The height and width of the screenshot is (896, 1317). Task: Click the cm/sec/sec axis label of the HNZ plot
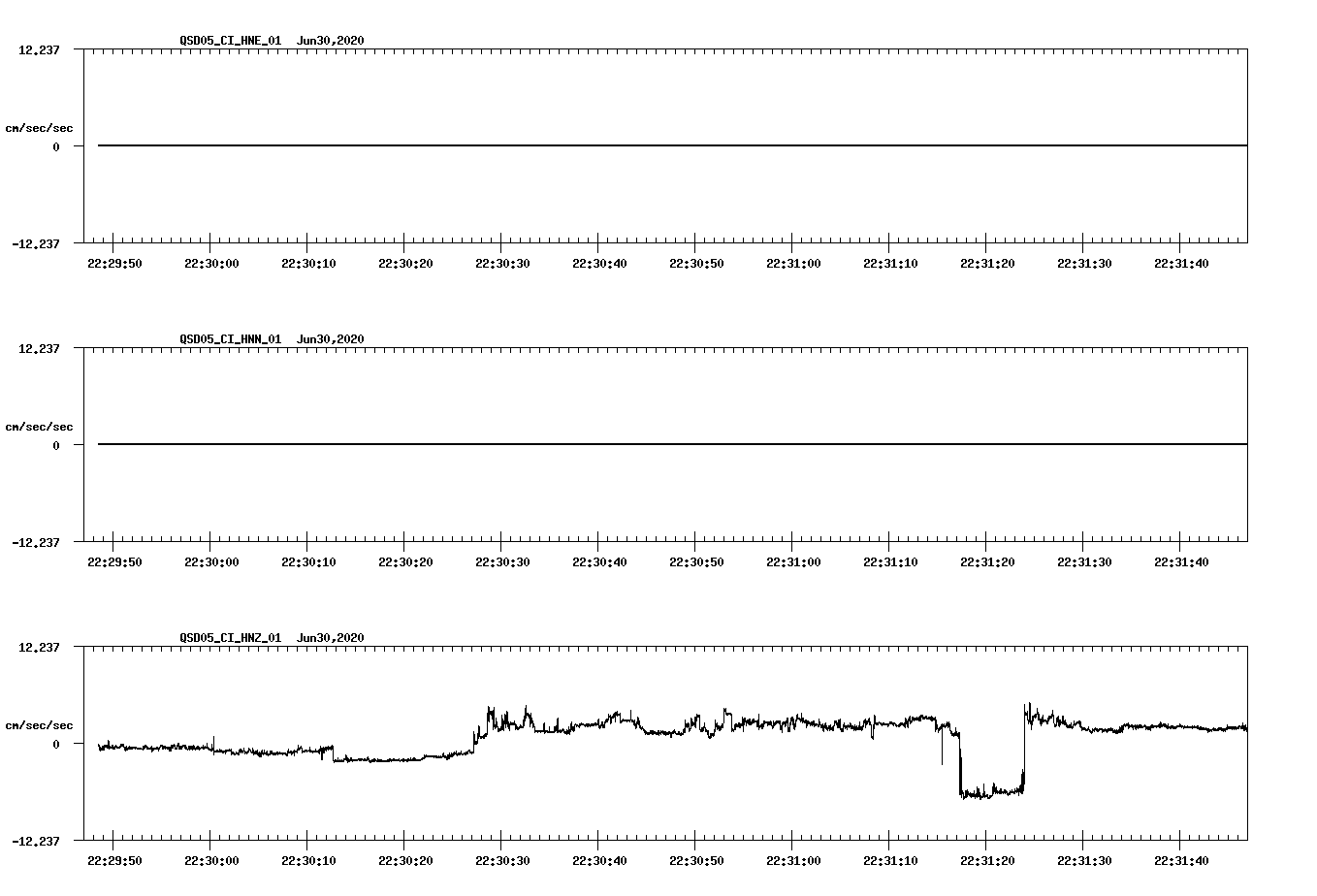39,725
